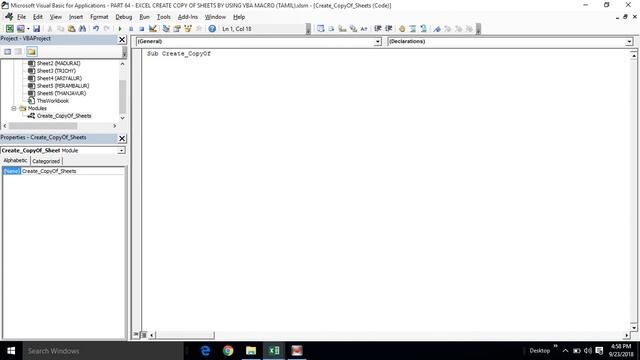Open the Create_CopyOf_Sheet Module properties dropdown

click(121, 151)
